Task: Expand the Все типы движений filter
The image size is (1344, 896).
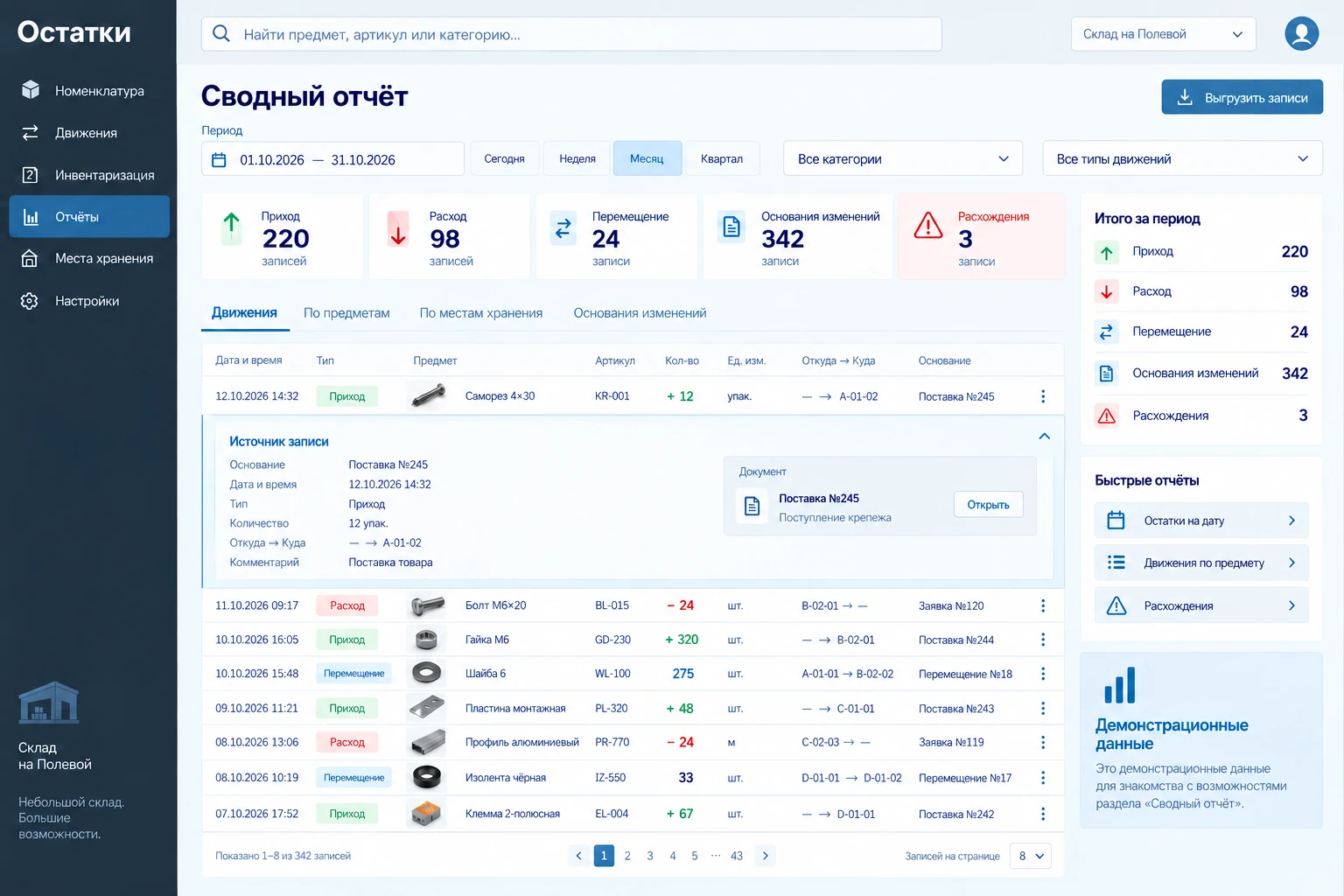Action: pyautogui.click(x=1183, y=159)
